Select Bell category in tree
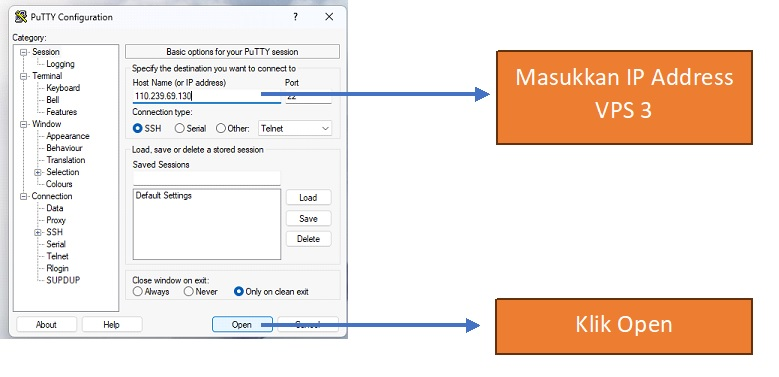Image resolution: width=779 pixels, height=377 pixels. 53,100
